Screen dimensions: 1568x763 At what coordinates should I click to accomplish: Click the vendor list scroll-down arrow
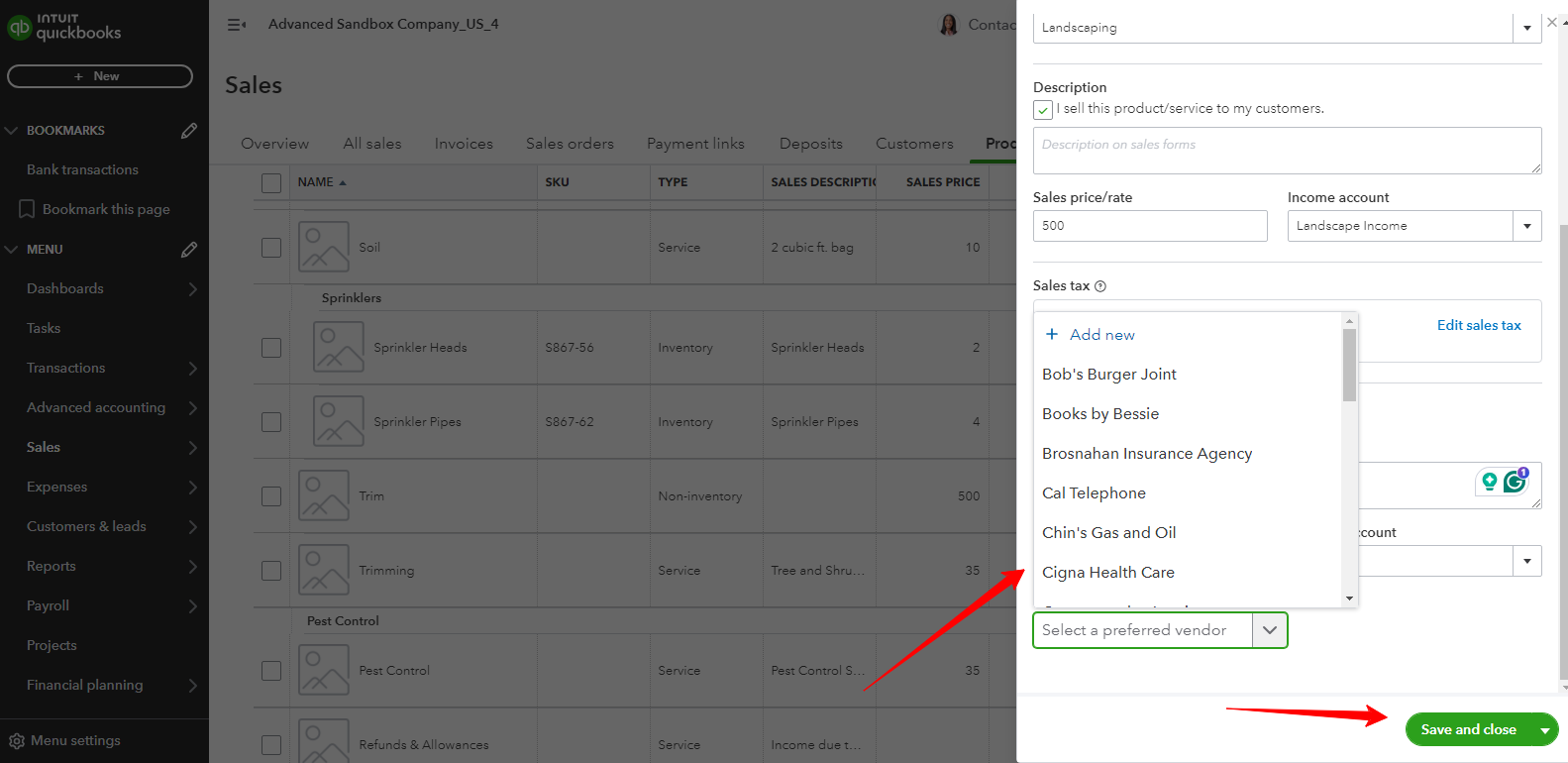(x=1349, y=599)
